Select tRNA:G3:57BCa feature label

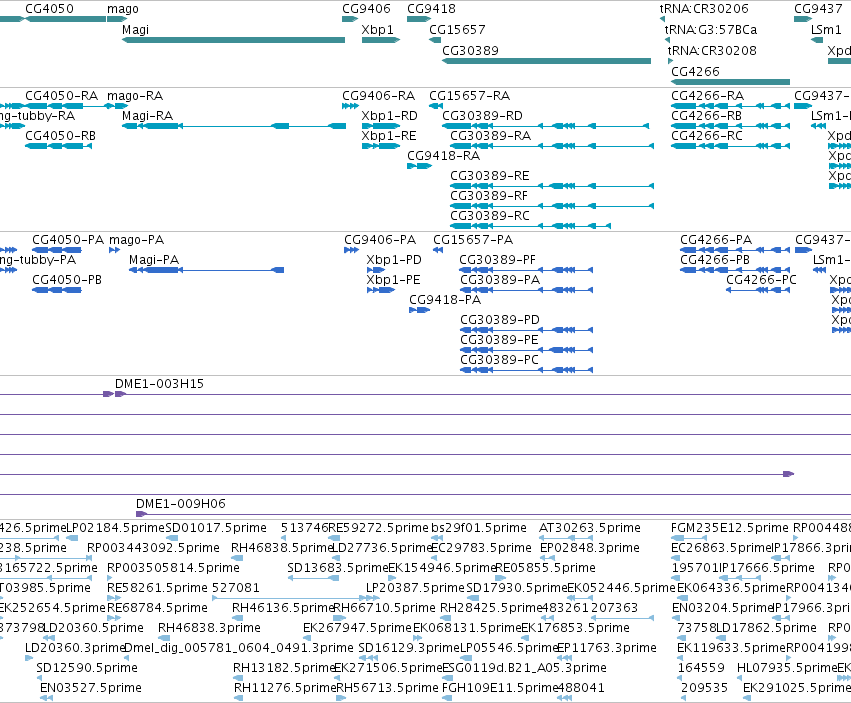(x=711, y=30)
